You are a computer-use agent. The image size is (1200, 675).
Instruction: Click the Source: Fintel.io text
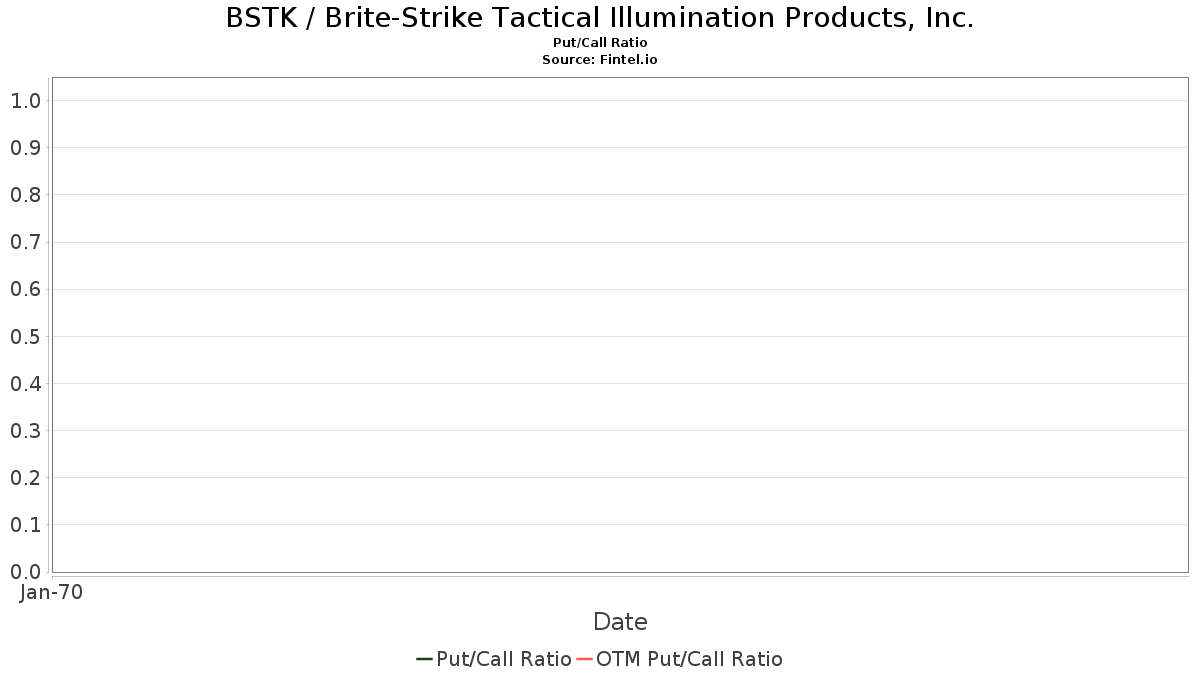[x=600, y=60]
